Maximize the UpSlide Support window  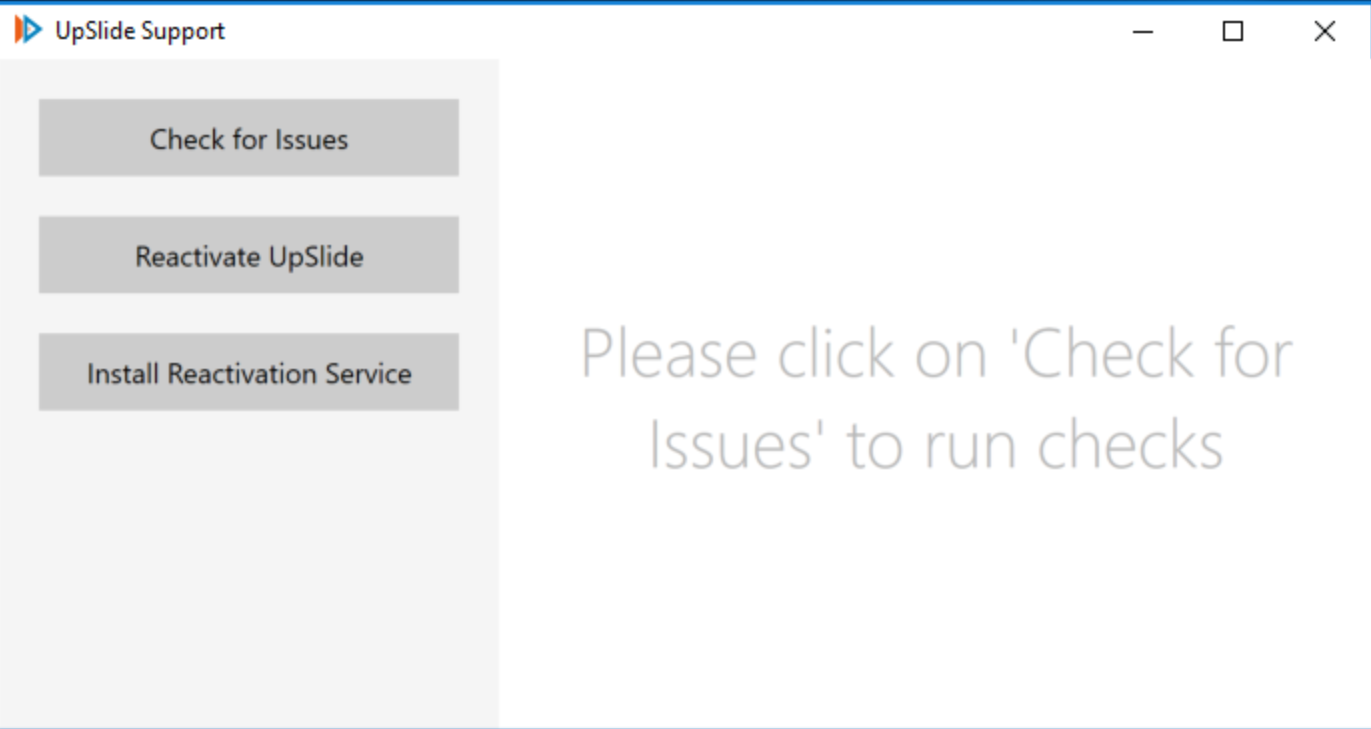(1233, 31)
